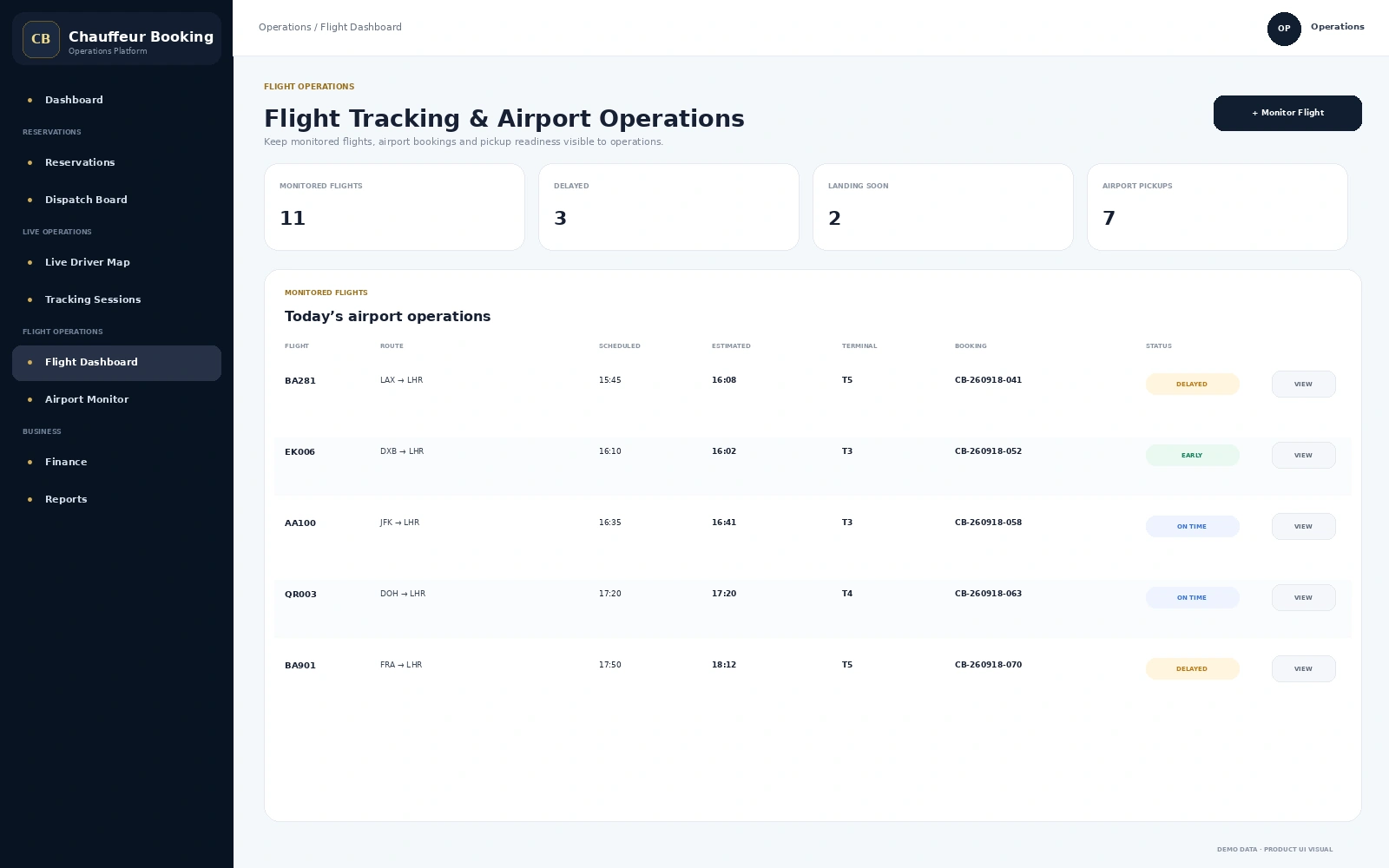Open the Airport Pickups stat card
This screenshot has width=1389, height=868.
coord(1217,207)
